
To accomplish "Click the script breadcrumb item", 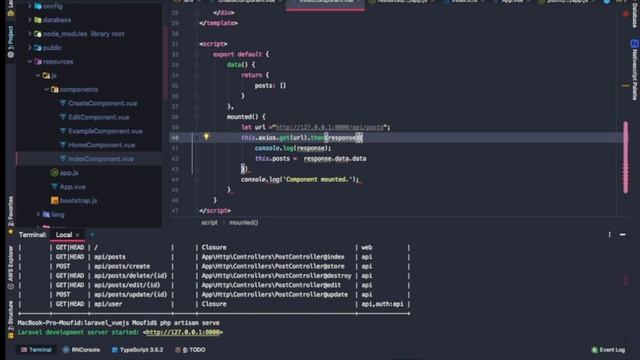I will pos(209,222).
